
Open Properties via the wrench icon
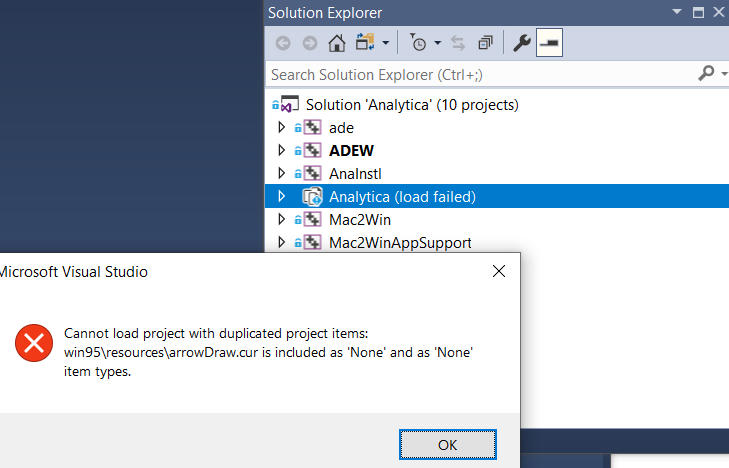pyautogui.click(x=522, y=43)
